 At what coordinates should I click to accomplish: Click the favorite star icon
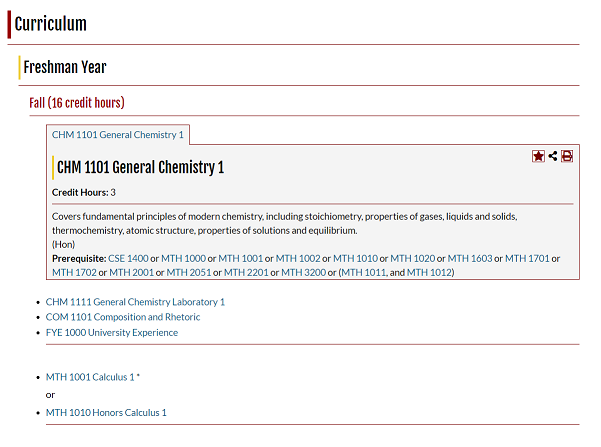[x=538, y=156]
